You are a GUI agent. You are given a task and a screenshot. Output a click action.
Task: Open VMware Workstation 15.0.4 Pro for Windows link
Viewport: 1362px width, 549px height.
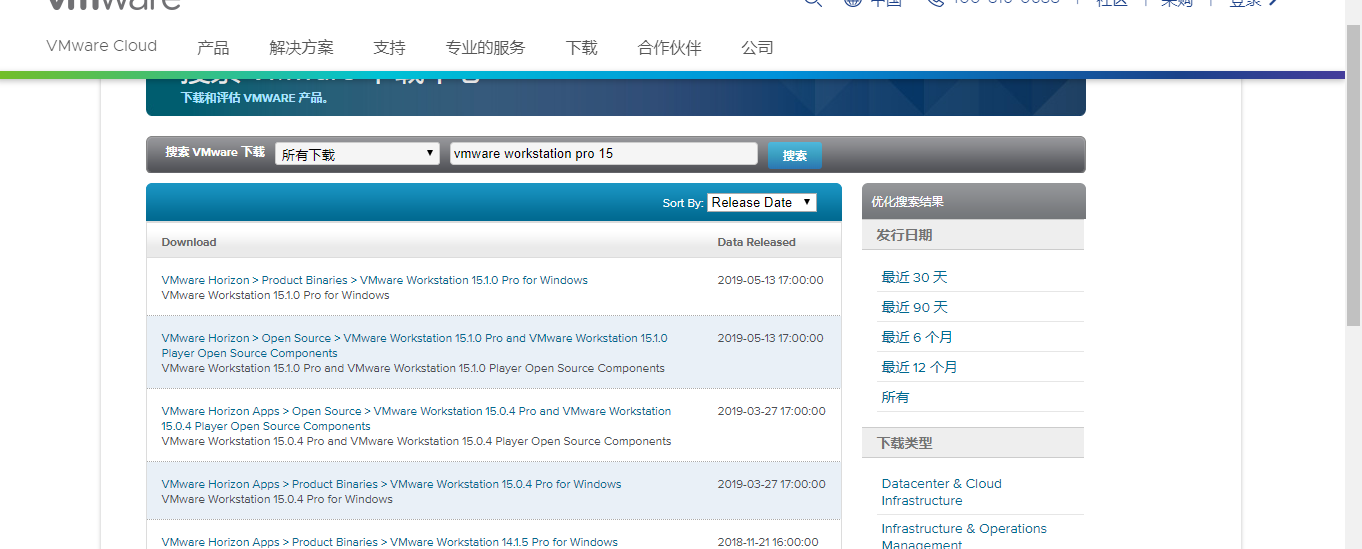pos(506,484)
